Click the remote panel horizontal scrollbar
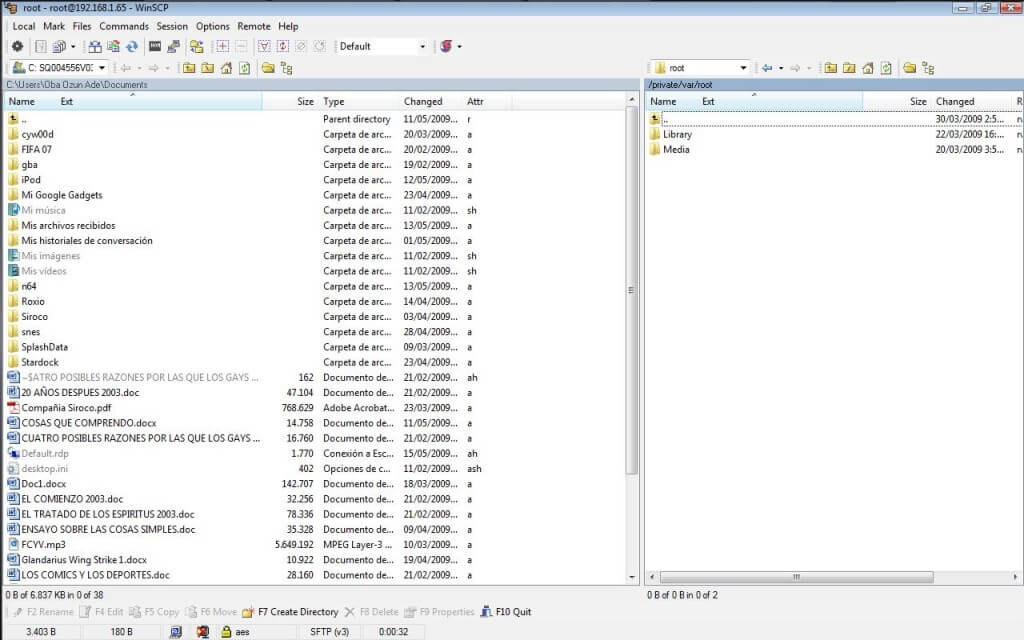 (796, 577)
